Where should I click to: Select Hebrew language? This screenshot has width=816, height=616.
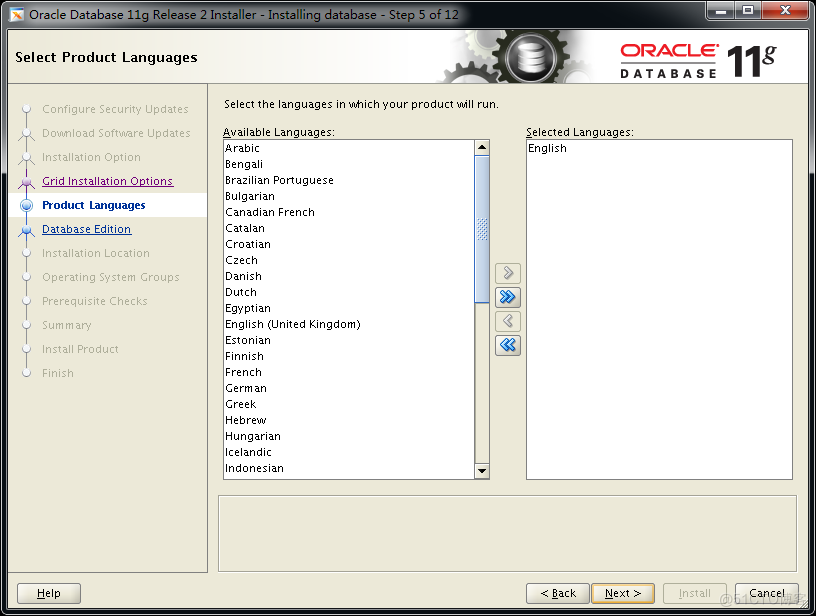click(349, 420)
